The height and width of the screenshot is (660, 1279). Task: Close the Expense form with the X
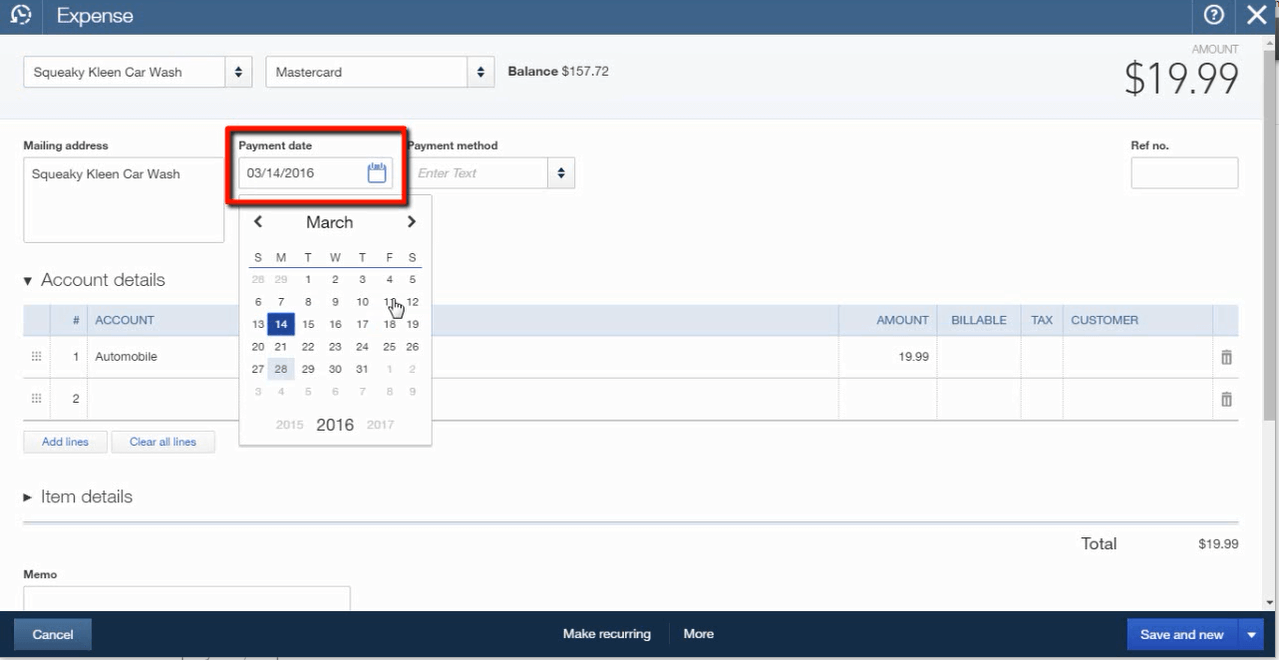pyautogui.click(x=1256, y=15)
